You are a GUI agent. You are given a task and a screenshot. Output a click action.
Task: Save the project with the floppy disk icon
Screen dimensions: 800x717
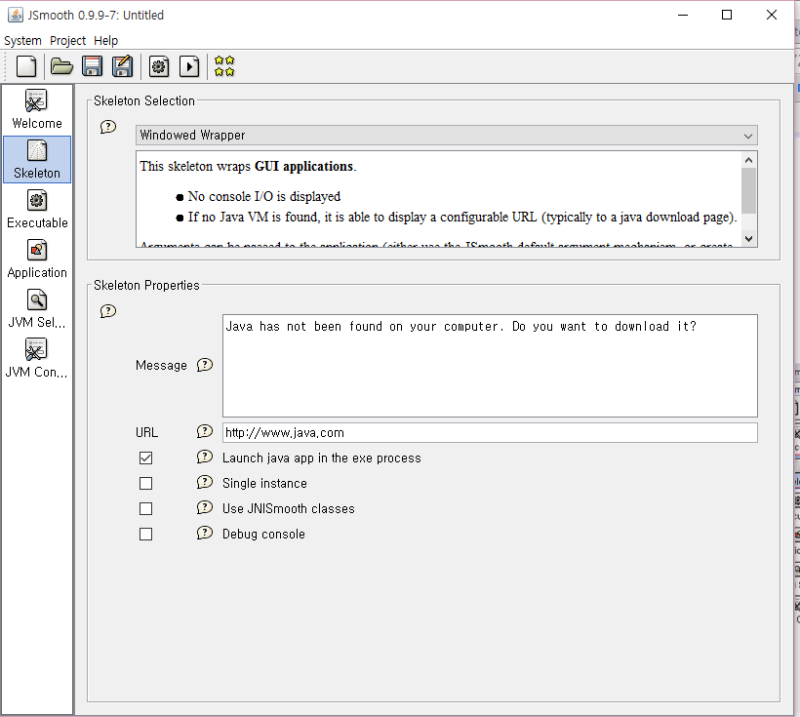[x=92, y=67]
